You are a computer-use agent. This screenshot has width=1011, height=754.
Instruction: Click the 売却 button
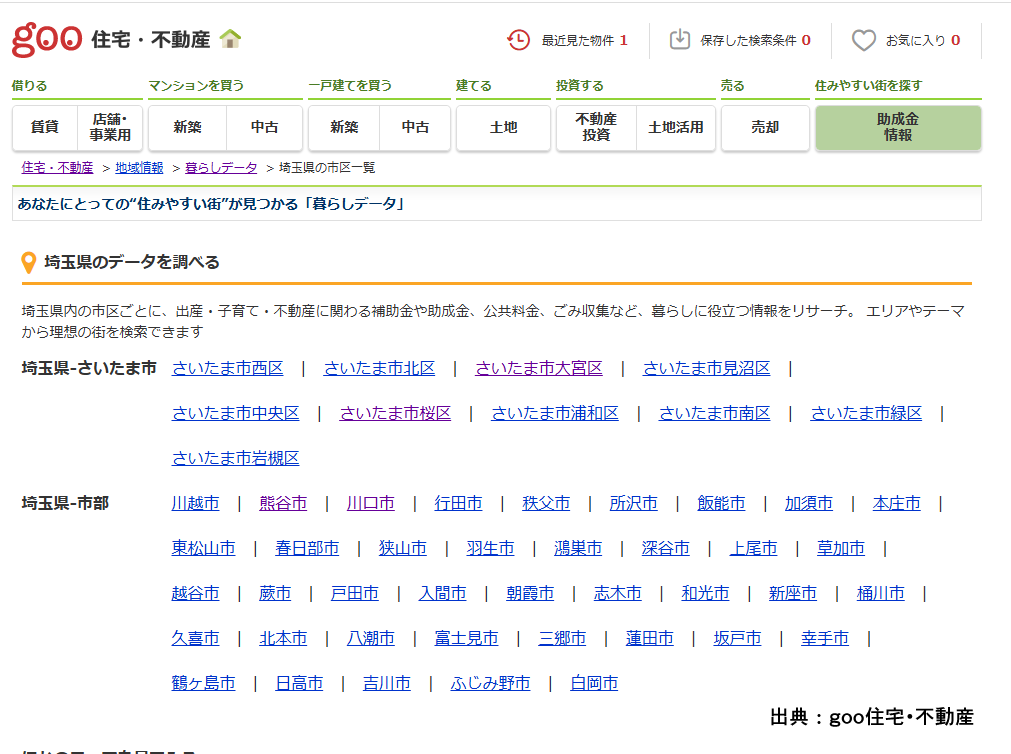coord(765,128)
